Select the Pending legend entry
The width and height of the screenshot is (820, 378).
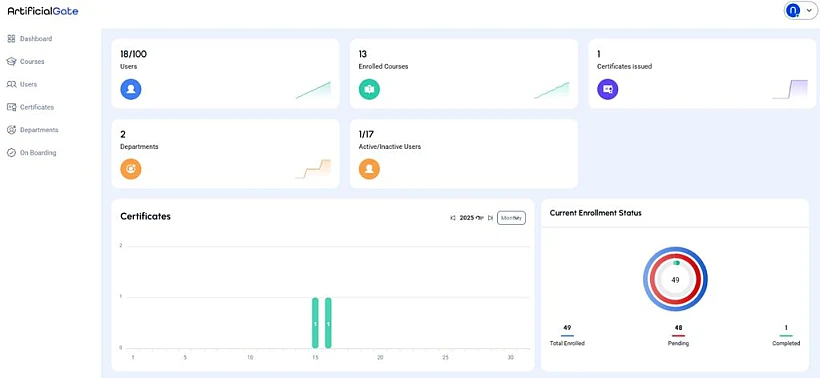(678, 335)
